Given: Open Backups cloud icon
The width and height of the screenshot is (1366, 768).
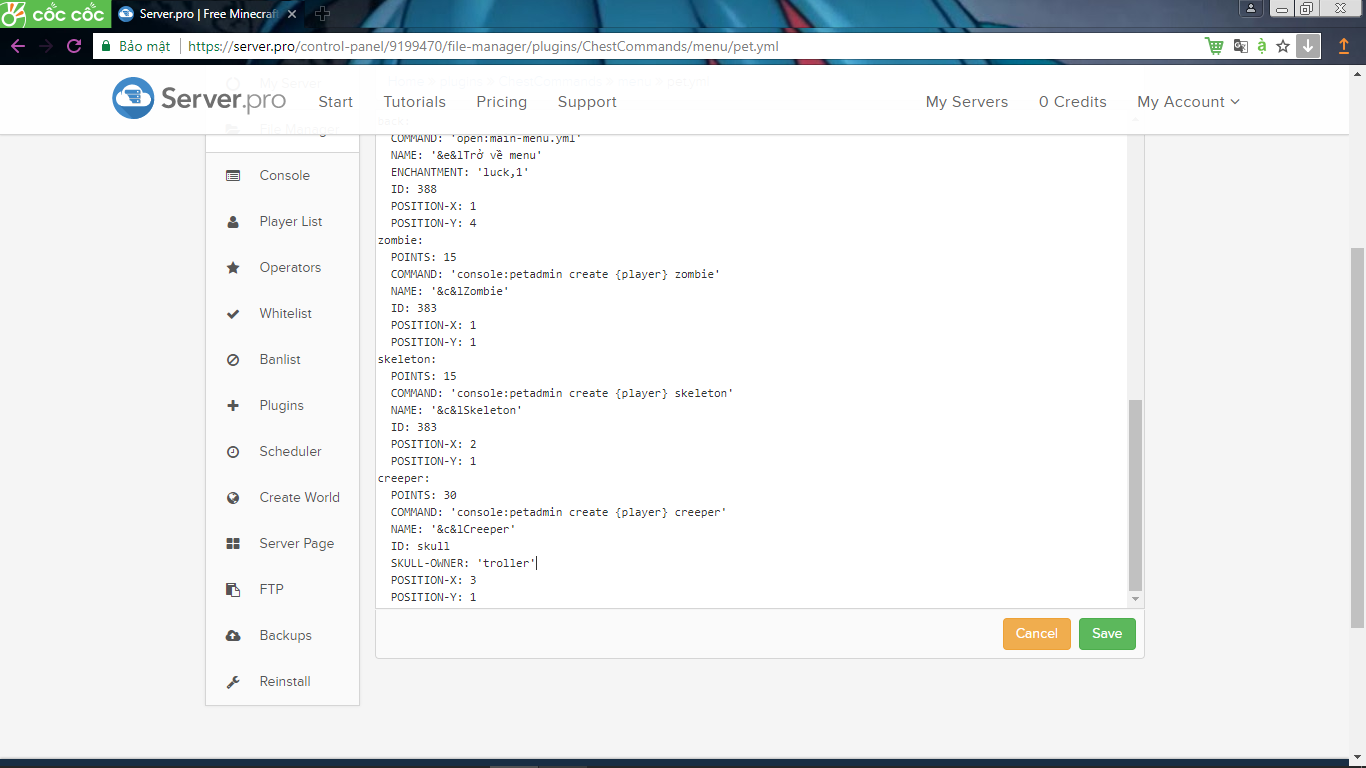Looking at the screenshot, I should pyautogui.click(x=233, y=636).
